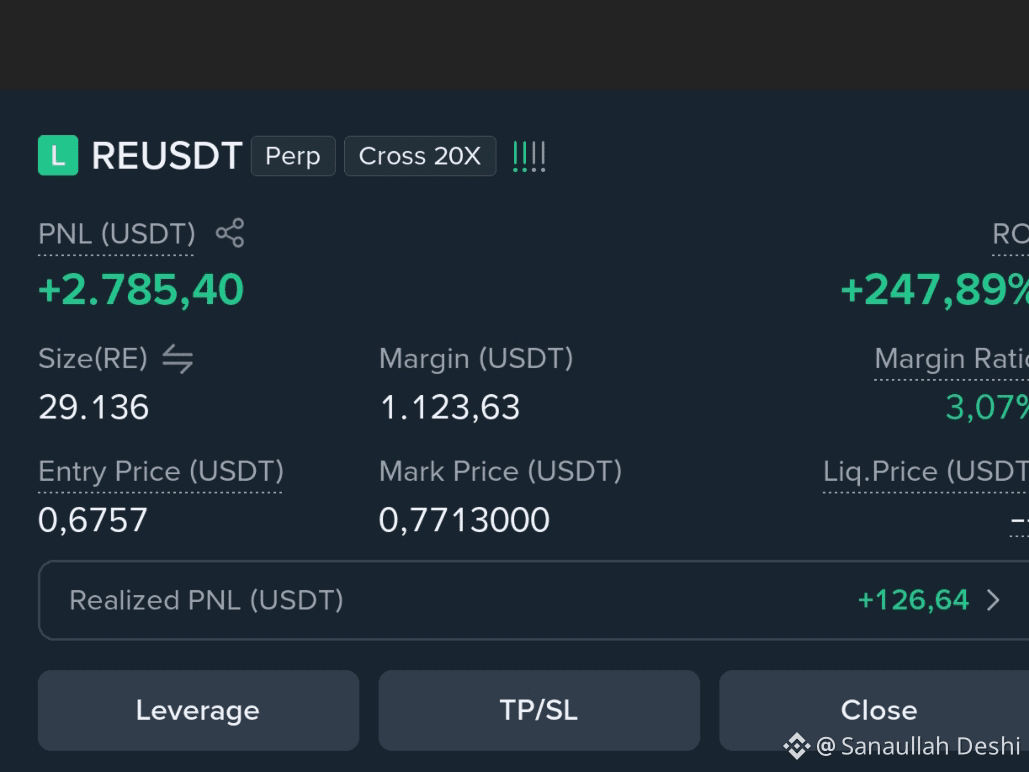Open the Cross 20X margin mode selector
Screen dimensions: 1029x772
click(420, 156)
